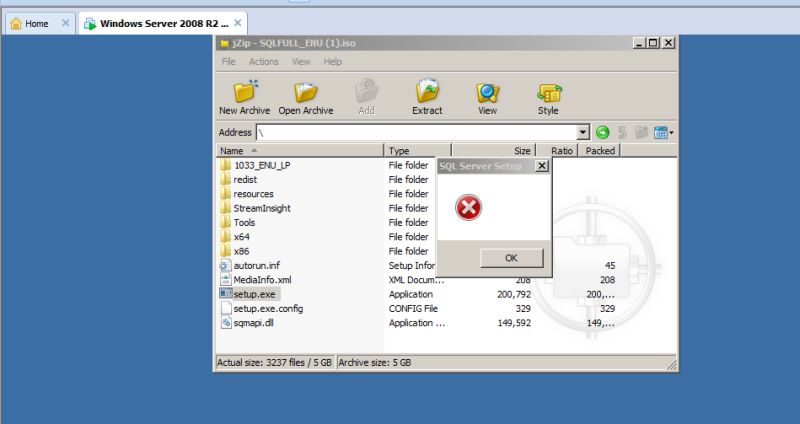Viewport: 800px width, 424px height.
Task: Sort by the Type column header
Action: 418,151
